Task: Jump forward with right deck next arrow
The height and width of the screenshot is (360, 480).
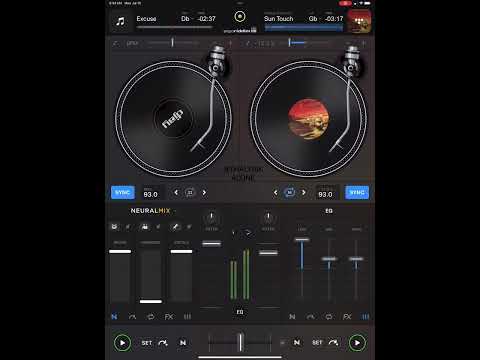Action: [303, 192]
